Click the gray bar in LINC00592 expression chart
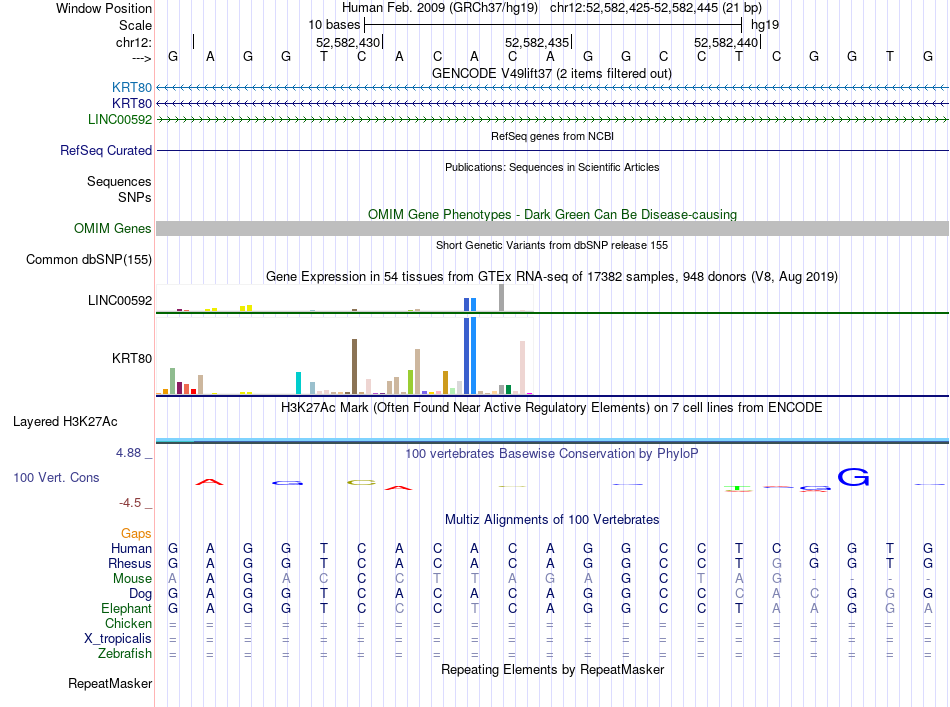 502,297
